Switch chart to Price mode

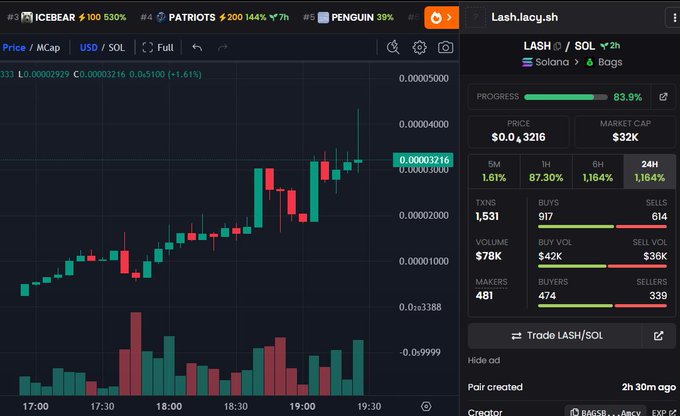[x=14, y=48]
